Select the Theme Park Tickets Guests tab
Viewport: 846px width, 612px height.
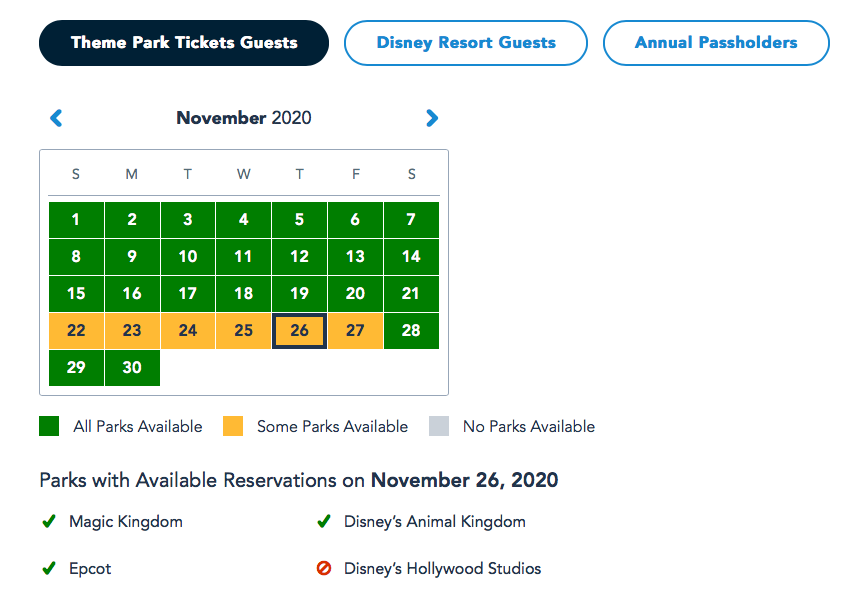[x=184, y=43]
